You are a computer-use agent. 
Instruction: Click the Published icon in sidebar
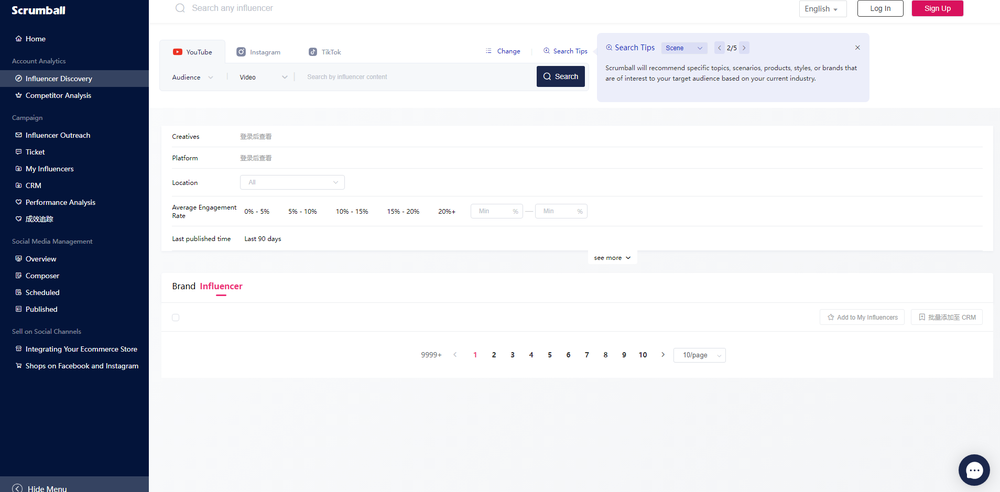18,309
